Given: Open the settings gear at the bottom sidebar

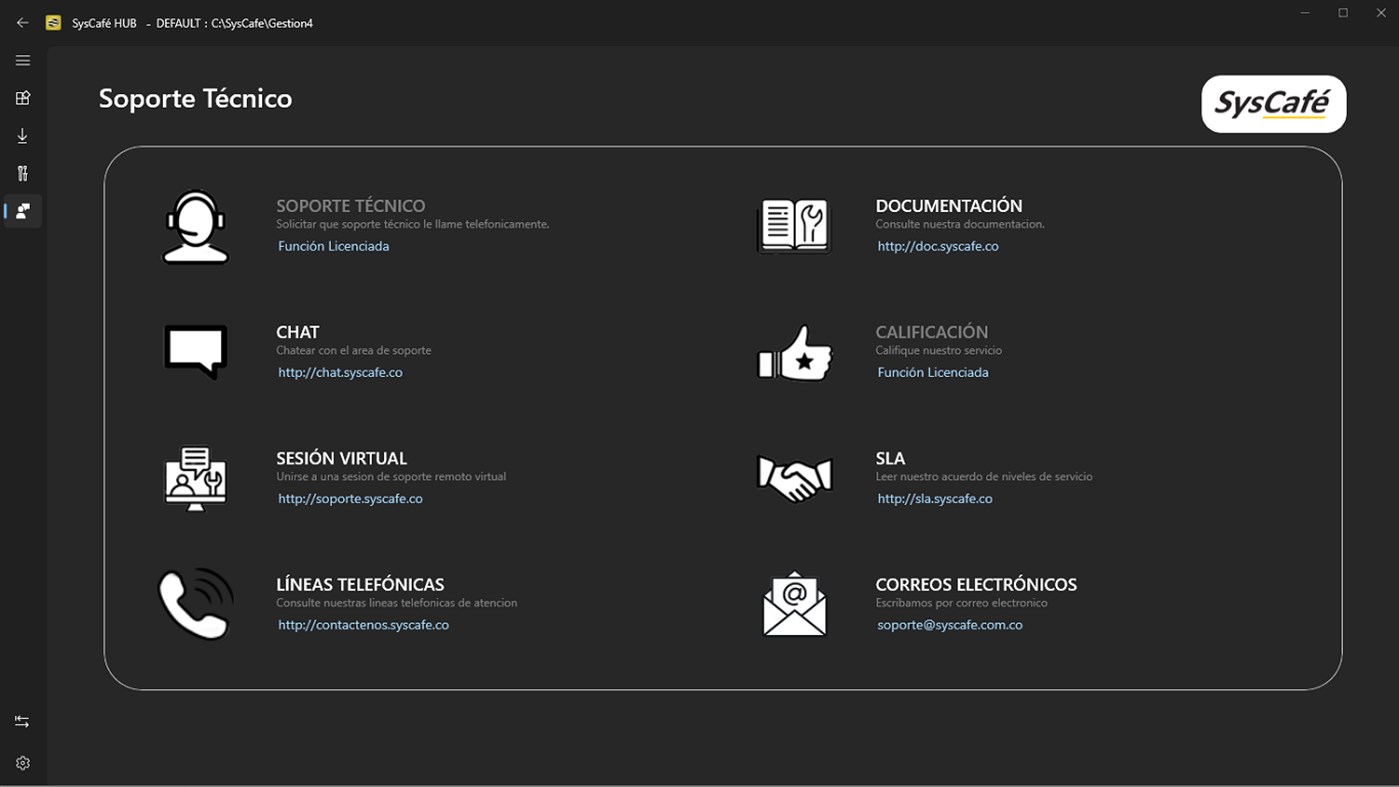Looking at the screenshot, I should coord(22,762).
